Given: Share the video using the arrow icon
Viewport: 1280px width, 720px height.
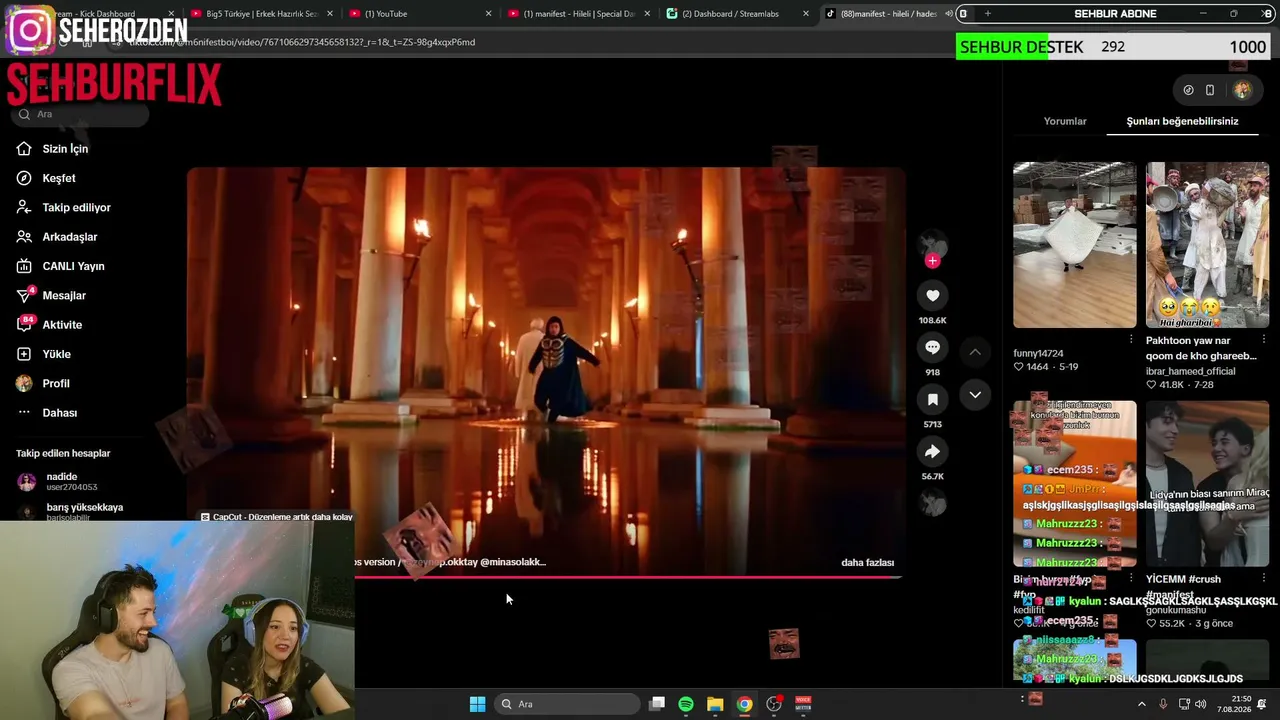Looking at the screenshot, I should click(x=932, y=452).
